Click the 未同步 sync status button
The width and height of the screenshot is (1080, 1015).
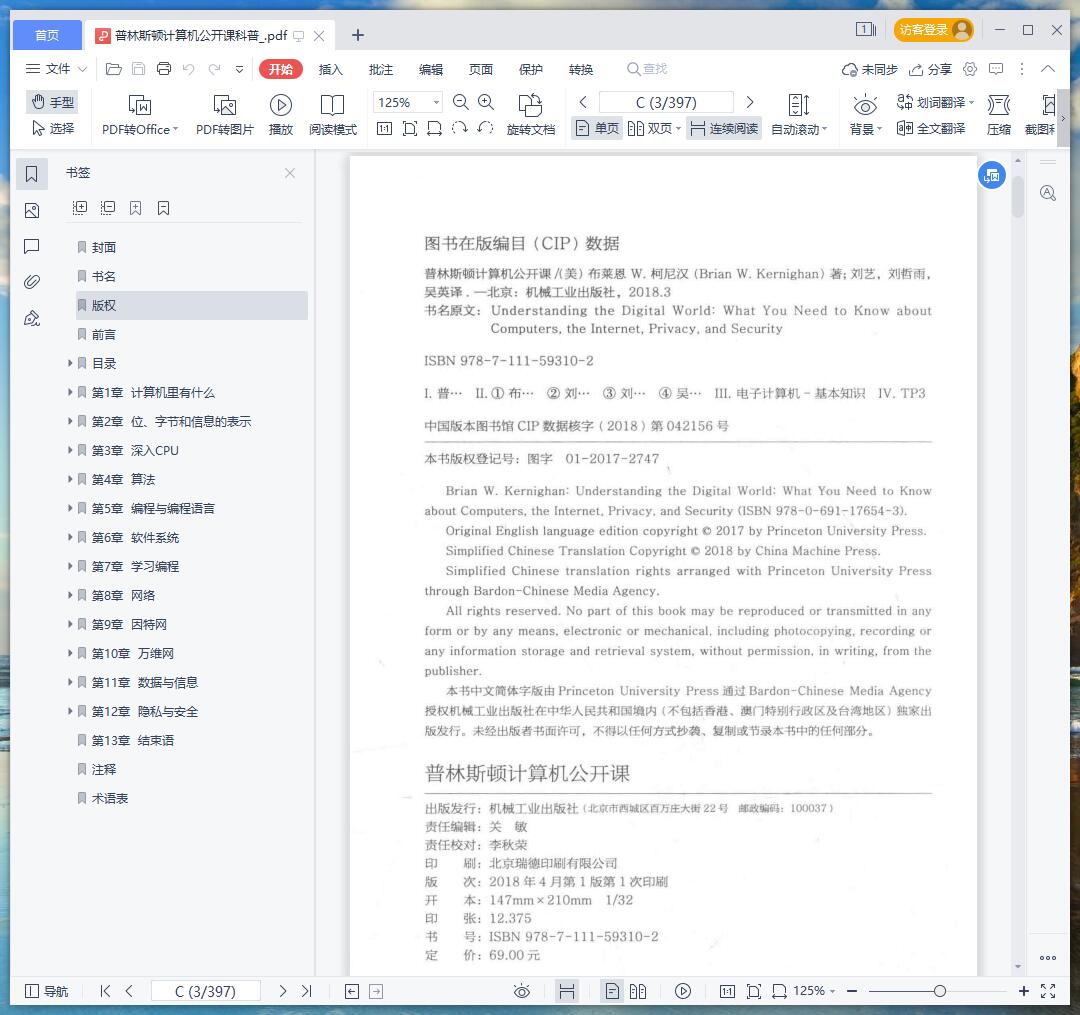(869, 70)
